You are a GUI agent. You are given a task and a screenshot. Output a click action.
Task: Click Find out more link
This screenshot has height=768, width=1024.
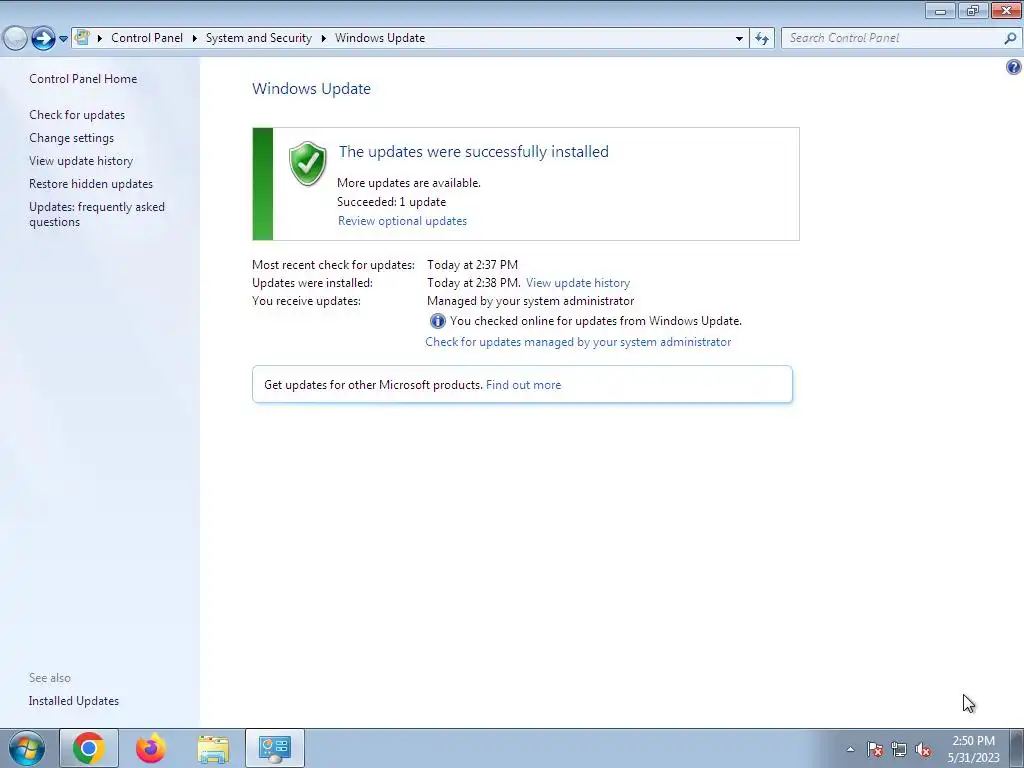pyautogui.click(x=524, y=385)
